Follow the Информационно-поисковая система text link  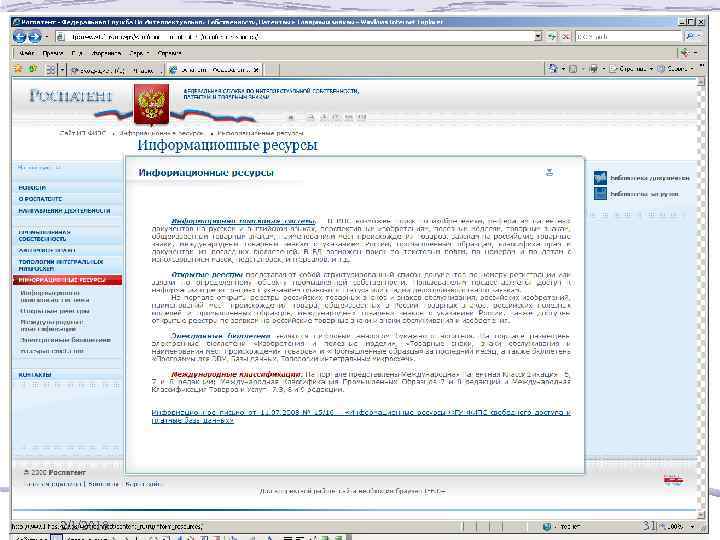[243, 221]
